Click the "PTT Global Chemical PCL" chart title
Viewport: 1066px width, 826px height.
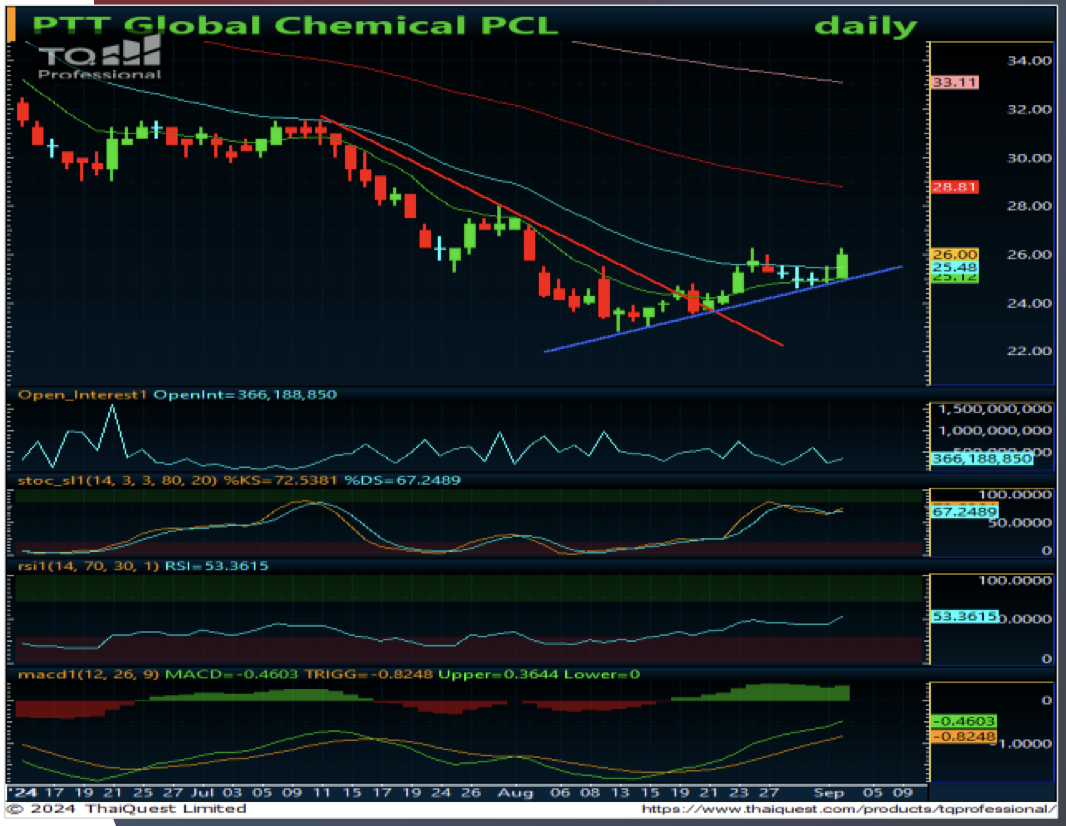[295, 26]
